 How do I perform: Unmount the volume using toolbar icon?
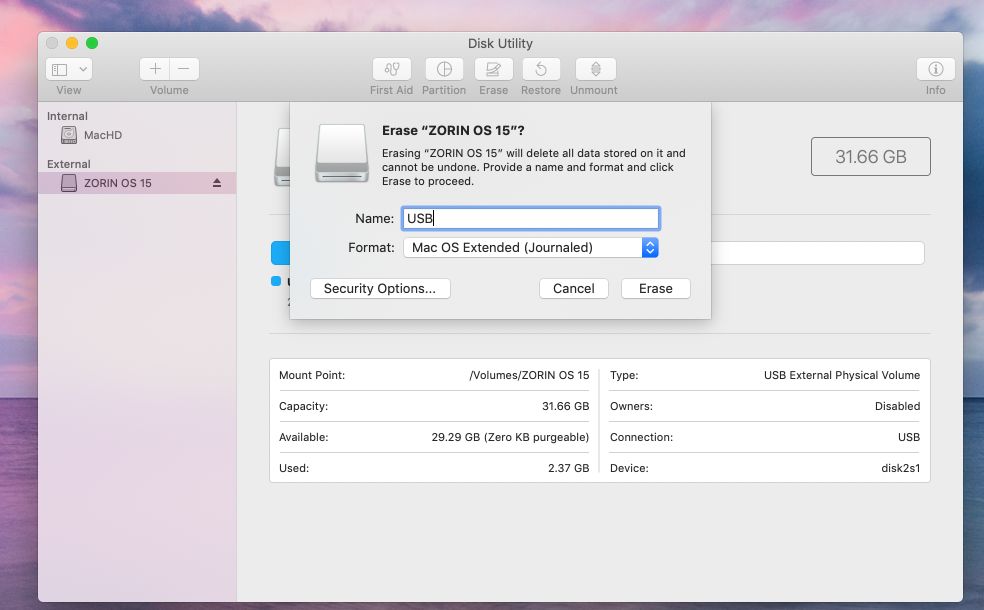point(595,69)
